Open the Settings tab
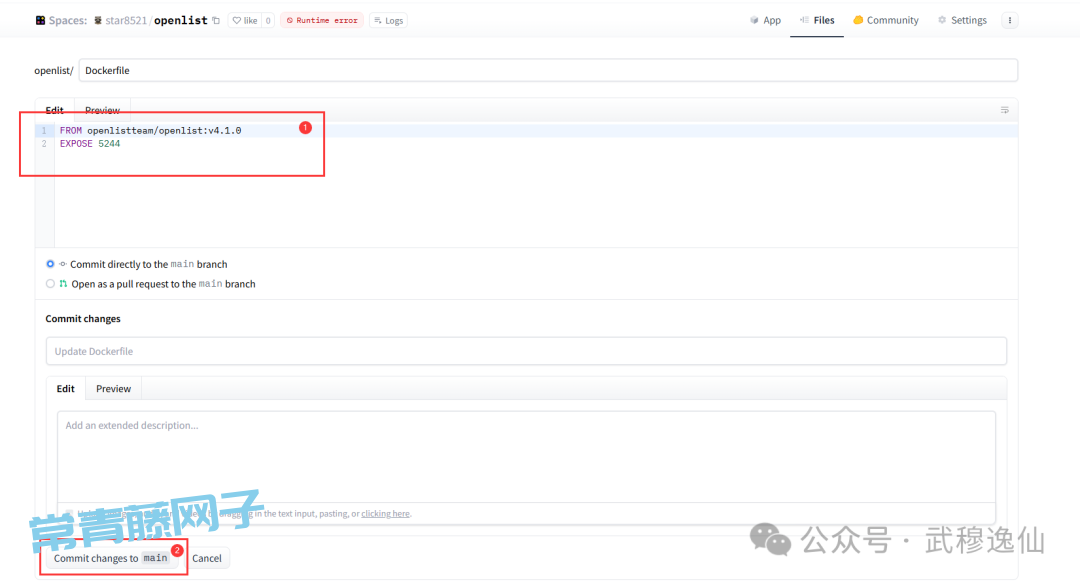This screenshot has width=1080, height=584. tap(961, 20)
